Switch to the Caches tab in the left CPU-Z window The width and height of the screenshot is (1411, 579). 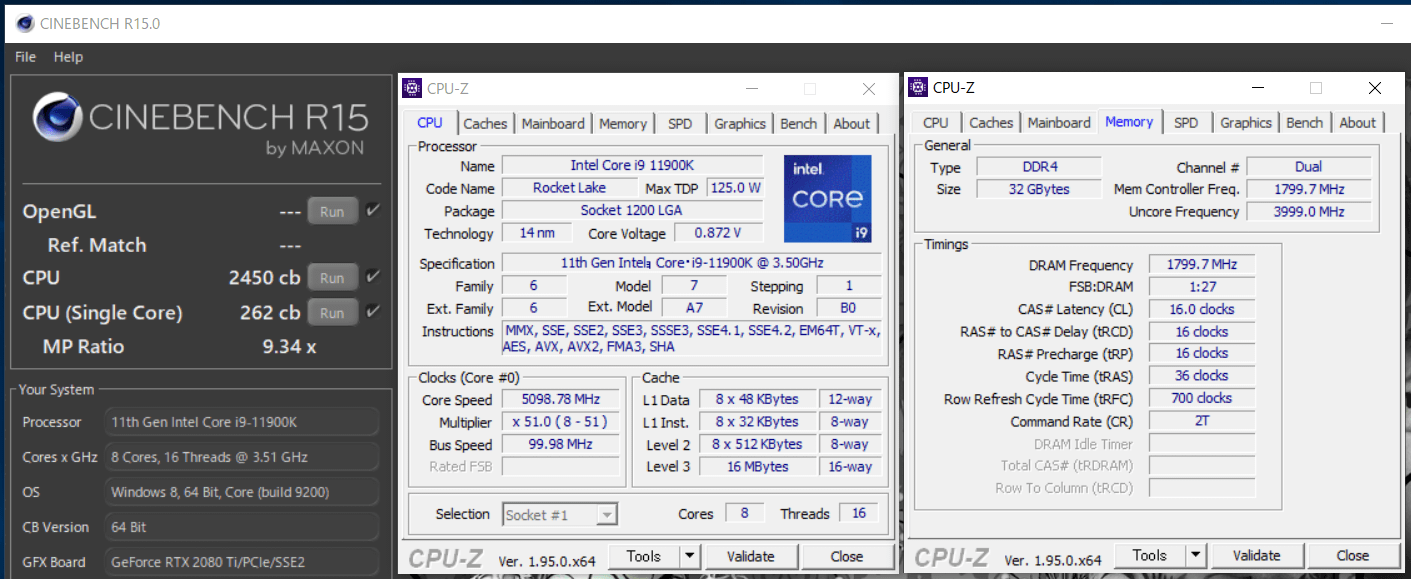485,124
